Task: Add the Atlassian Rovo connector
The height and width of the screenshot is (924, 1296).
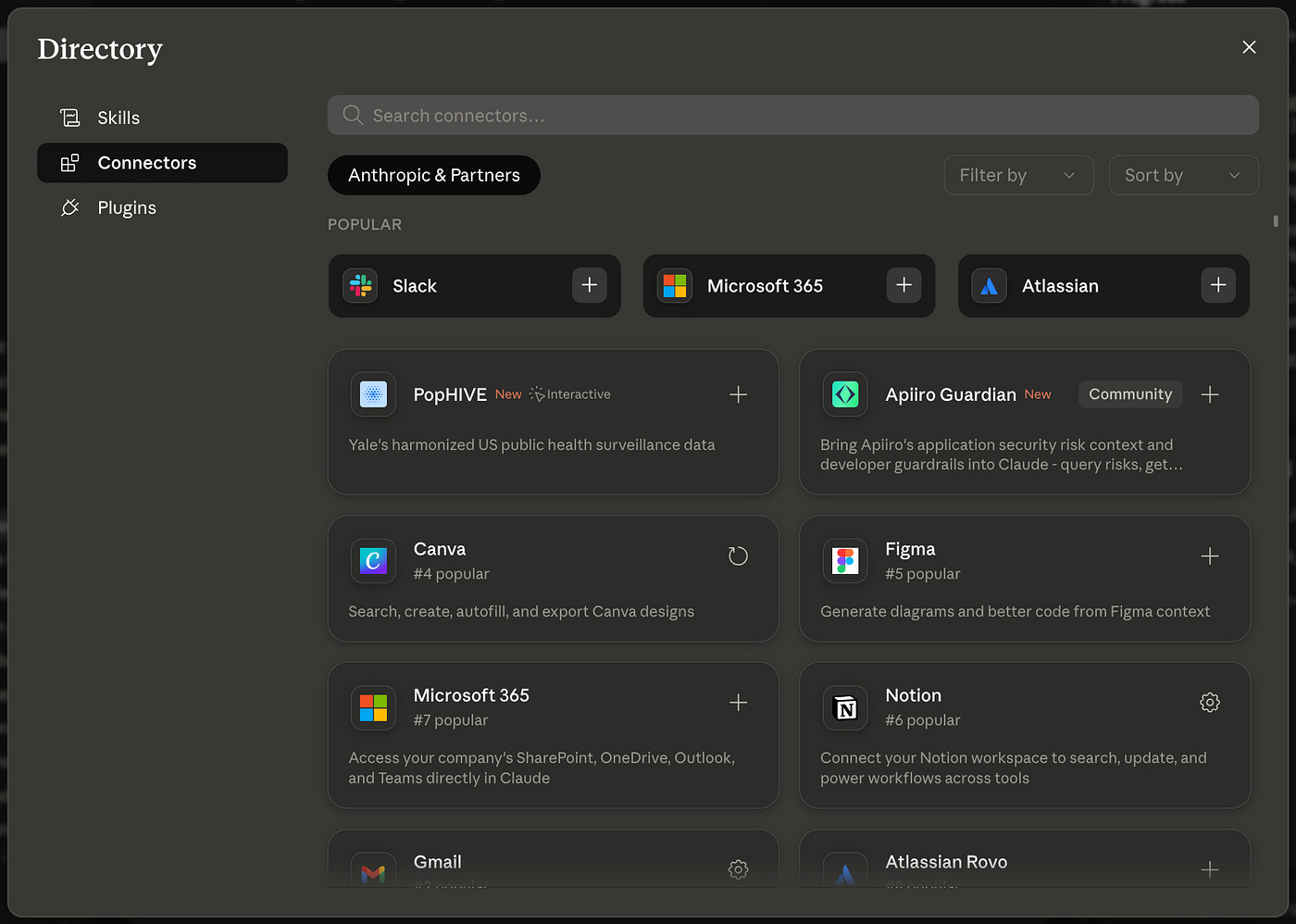Action: tap(1210, 869)
